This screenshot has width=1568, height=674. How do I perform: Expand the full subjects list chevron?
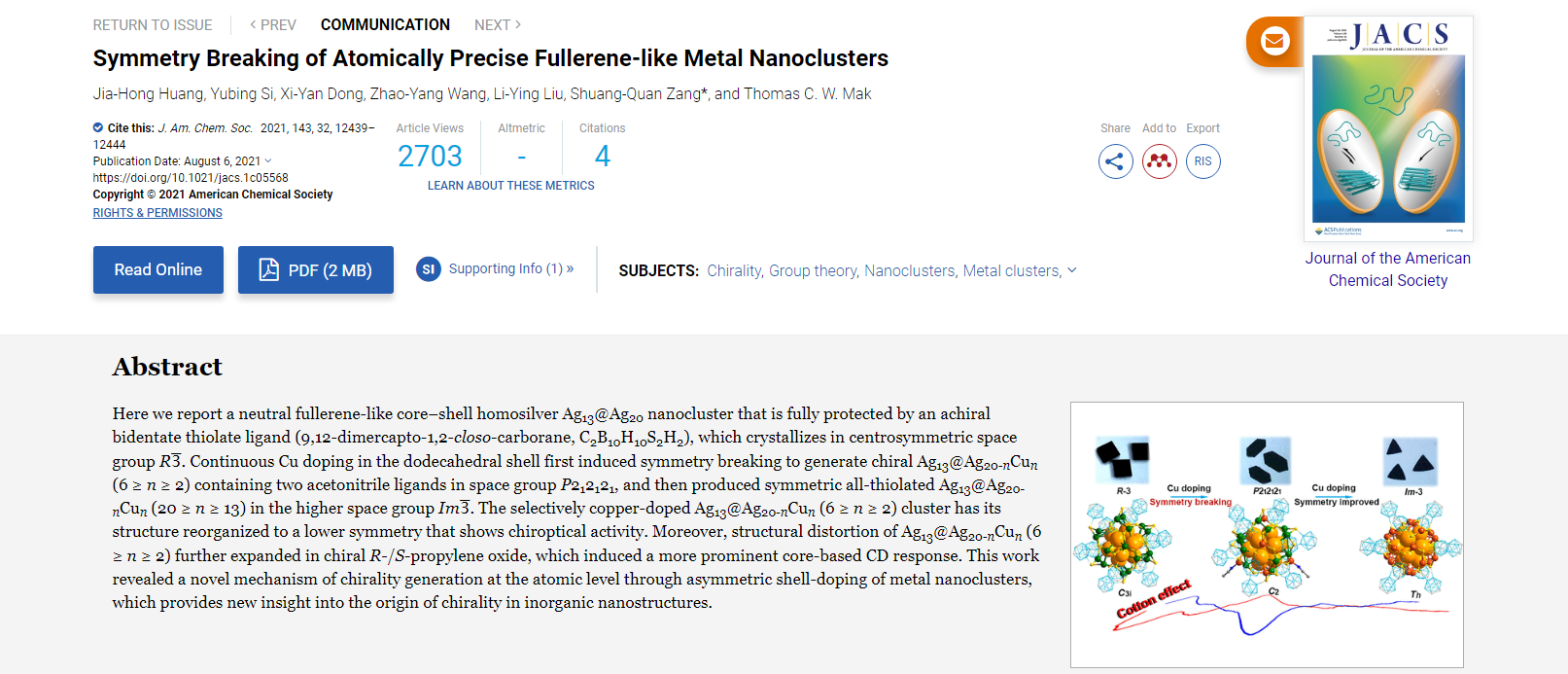click(1072, 270)
